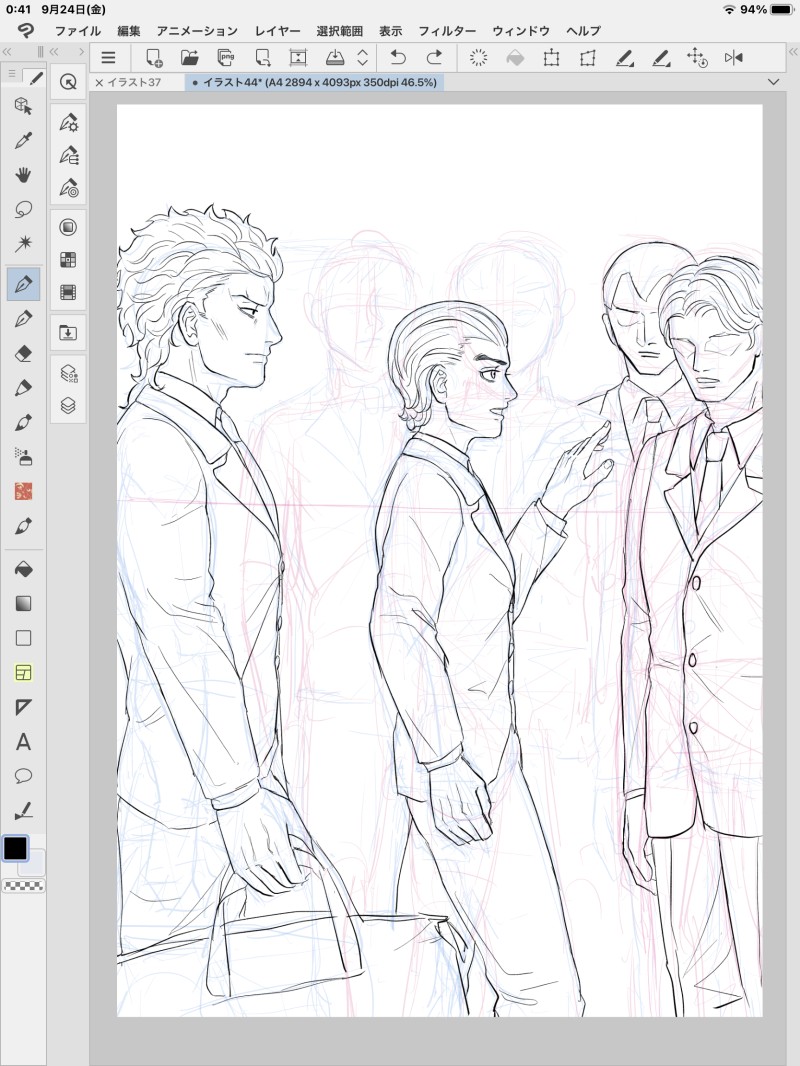Click the Open file folder icon
This screenshot has width=800, height=1066.
pyautogui.click(x=190, y=58)
